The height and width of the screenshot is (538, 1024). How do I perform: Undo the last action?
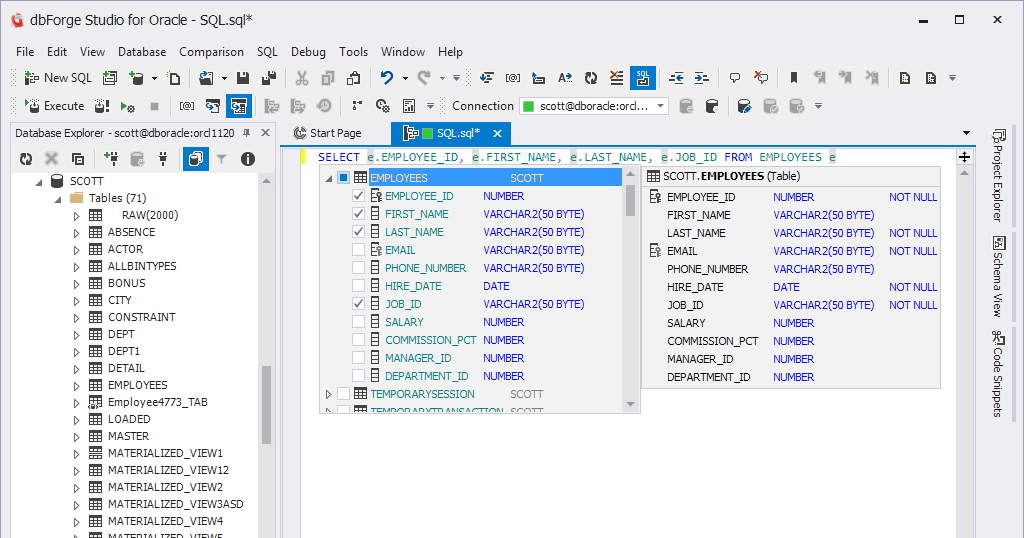387,78
